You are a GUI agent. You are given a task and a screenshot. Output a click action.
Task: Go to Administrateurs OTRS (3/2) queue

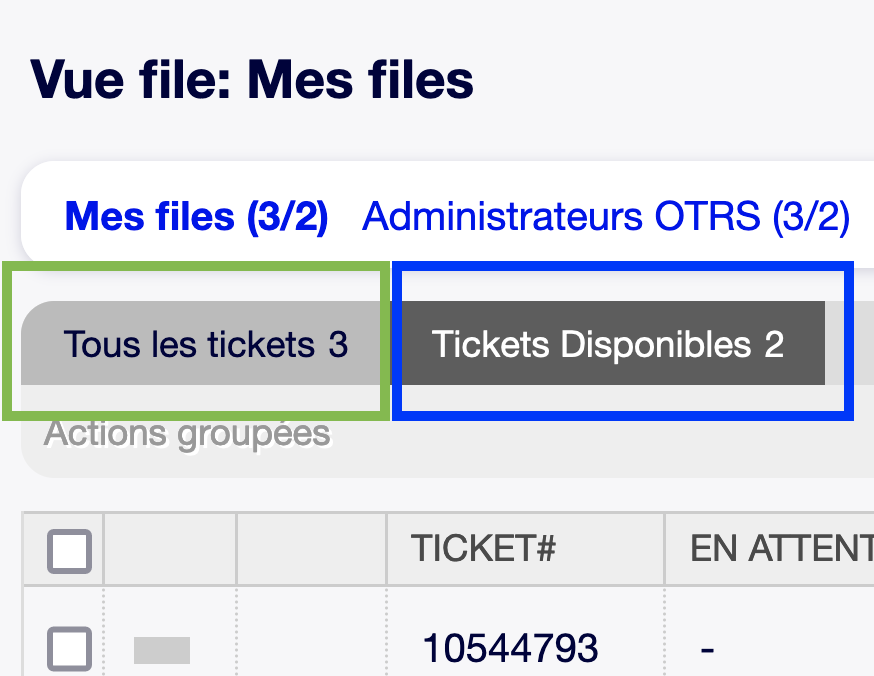605,216
